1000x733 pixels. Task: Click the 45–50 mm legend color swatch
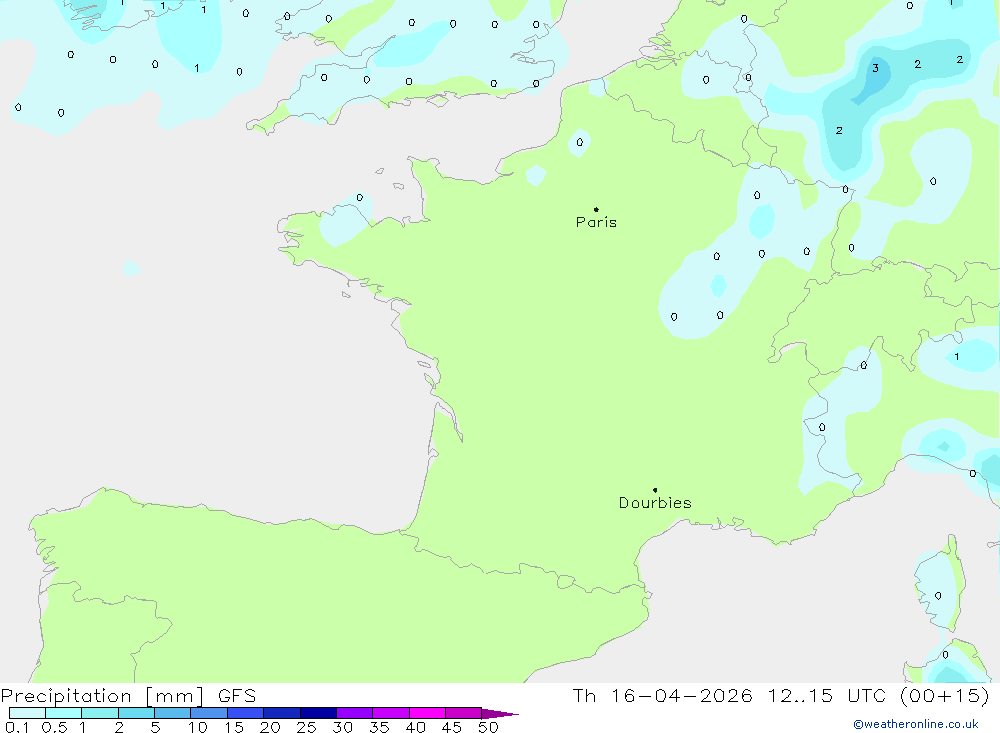click(464, 713)
